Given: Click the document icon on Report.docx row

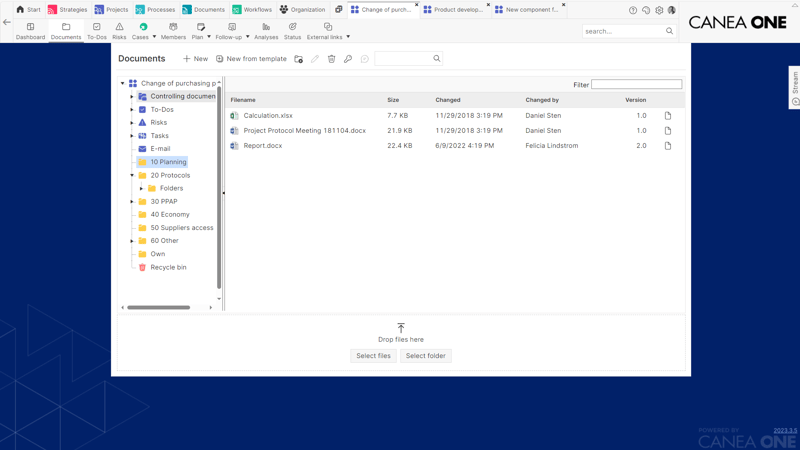Looking at the screenshot, I should (668, 146).
